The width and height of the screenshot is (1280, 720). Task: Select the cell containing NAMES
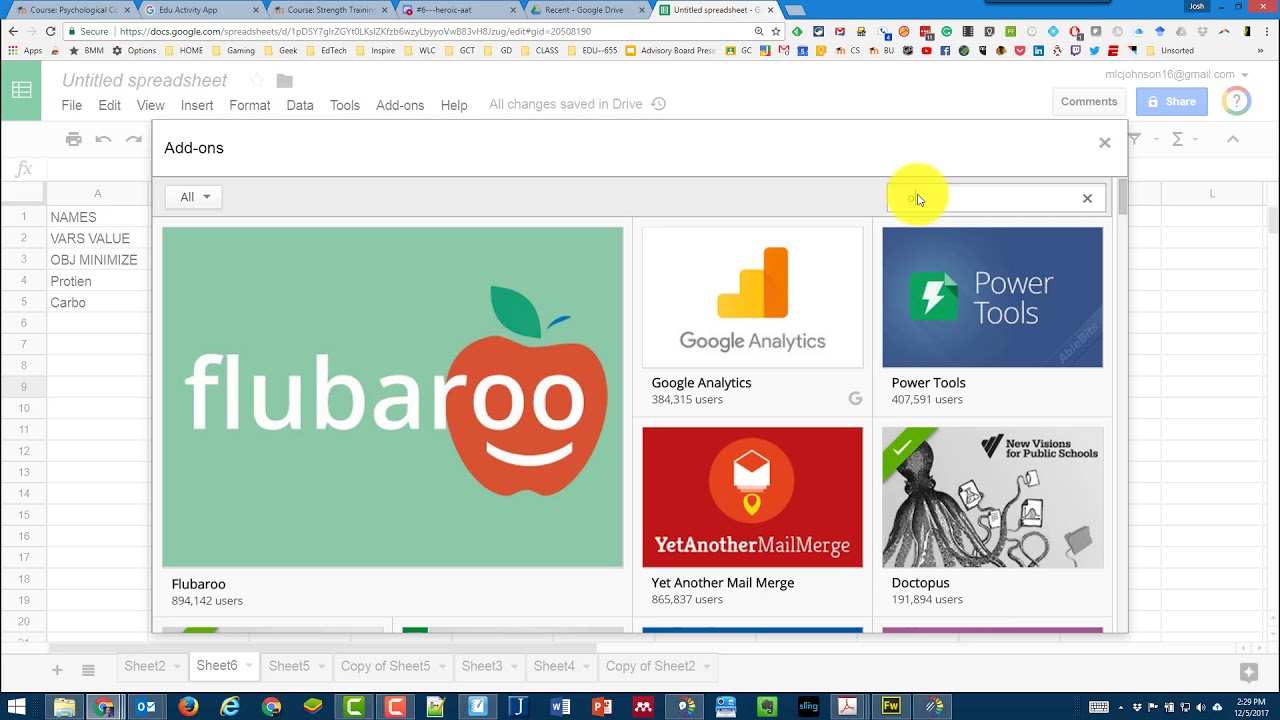(x=97, y=217)
